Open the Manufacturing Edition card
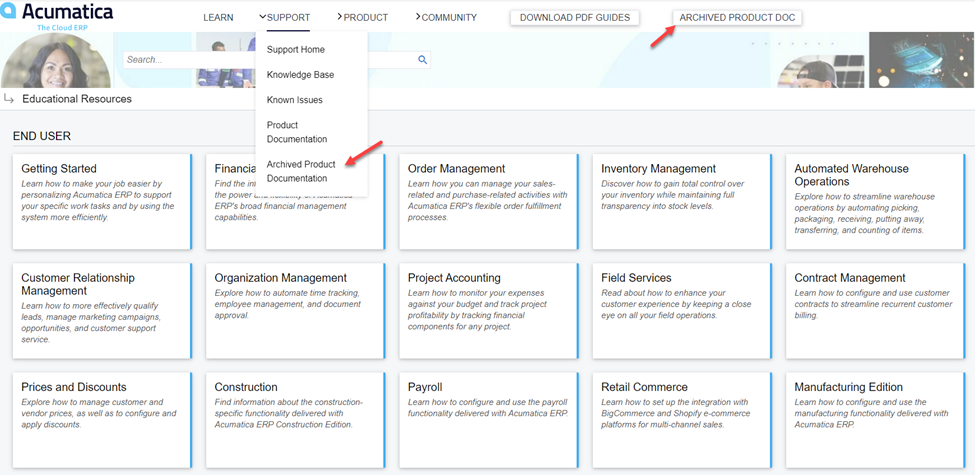The height and width of the screenshot is (475, 975). 876,420
